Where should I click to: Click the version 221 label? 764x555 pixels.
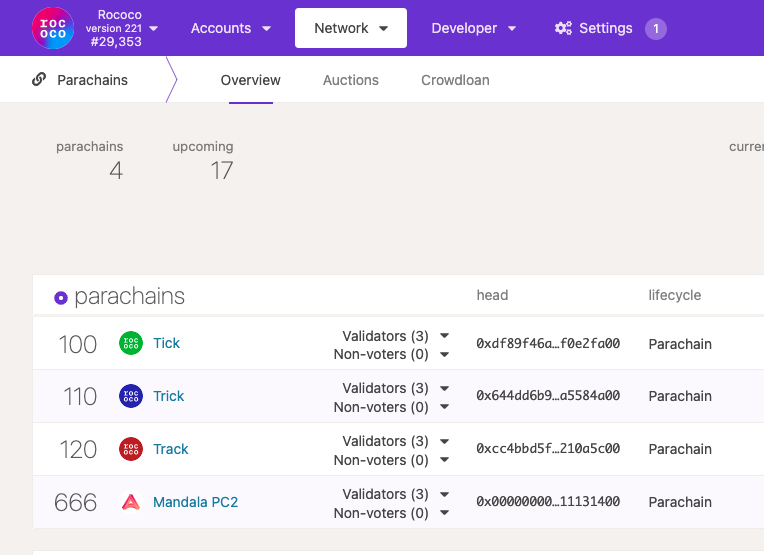pos(114,28)
